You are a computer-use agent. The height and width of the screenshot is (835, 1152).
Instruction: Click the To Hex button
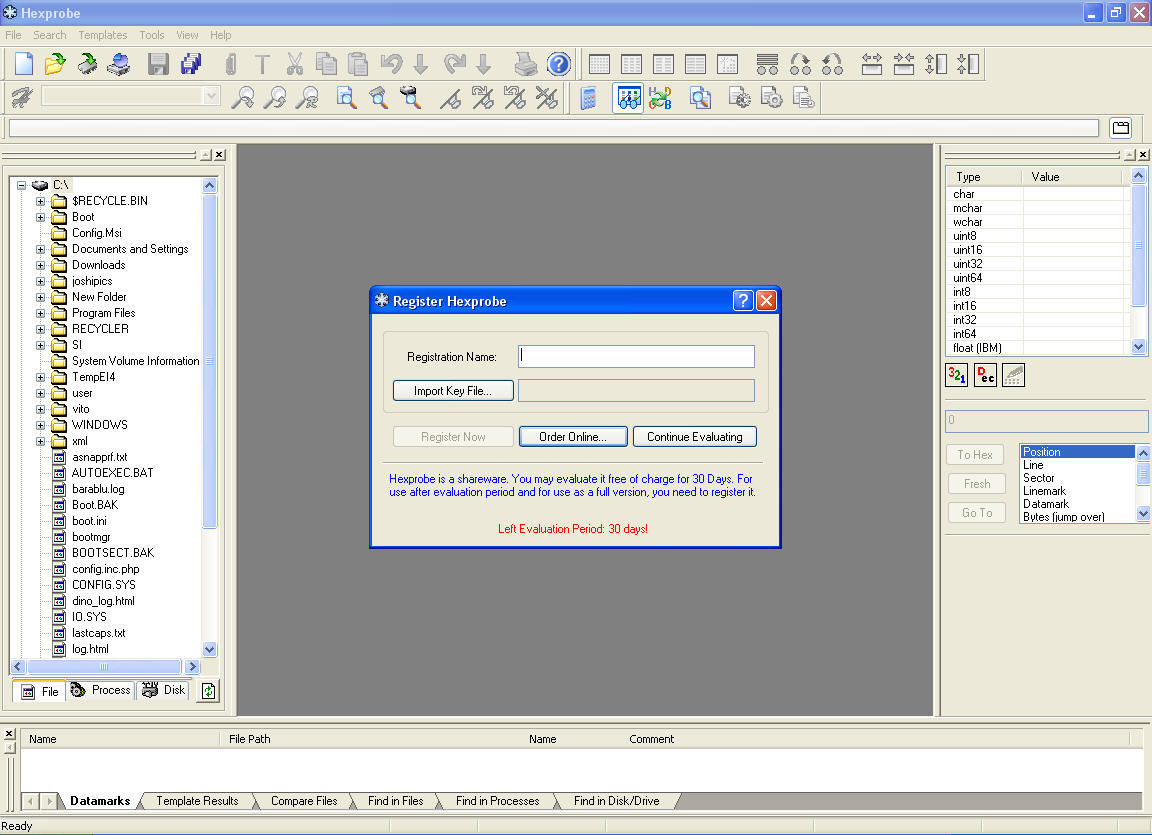pyautogui.click(x=975, y=455)
